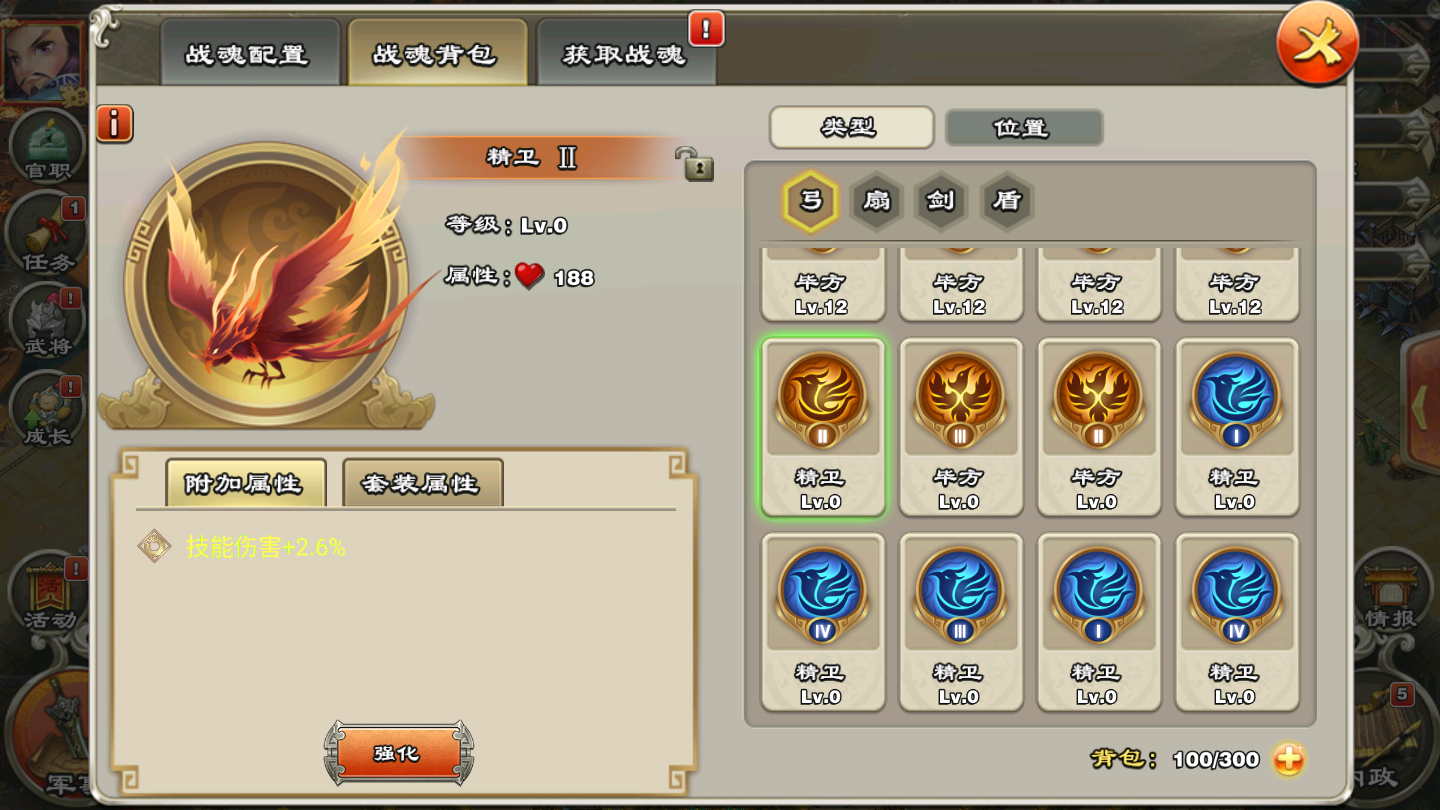Select the orange 毕方 II soul
This screenshot has width=1440, height=810.
(1098, 427)
